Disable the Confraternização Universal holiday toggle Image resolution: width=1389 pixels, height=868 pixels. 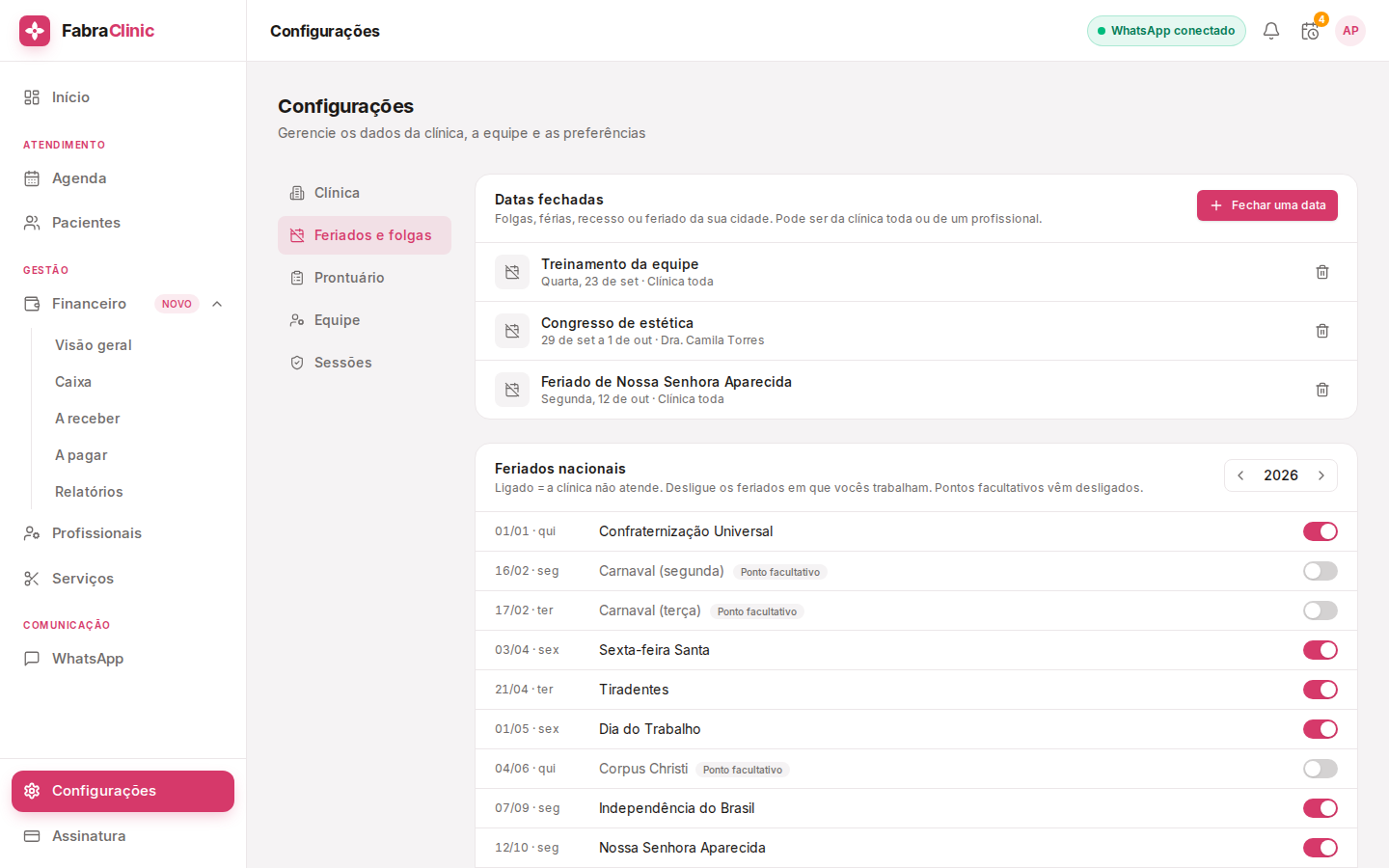coord(1321,531)
